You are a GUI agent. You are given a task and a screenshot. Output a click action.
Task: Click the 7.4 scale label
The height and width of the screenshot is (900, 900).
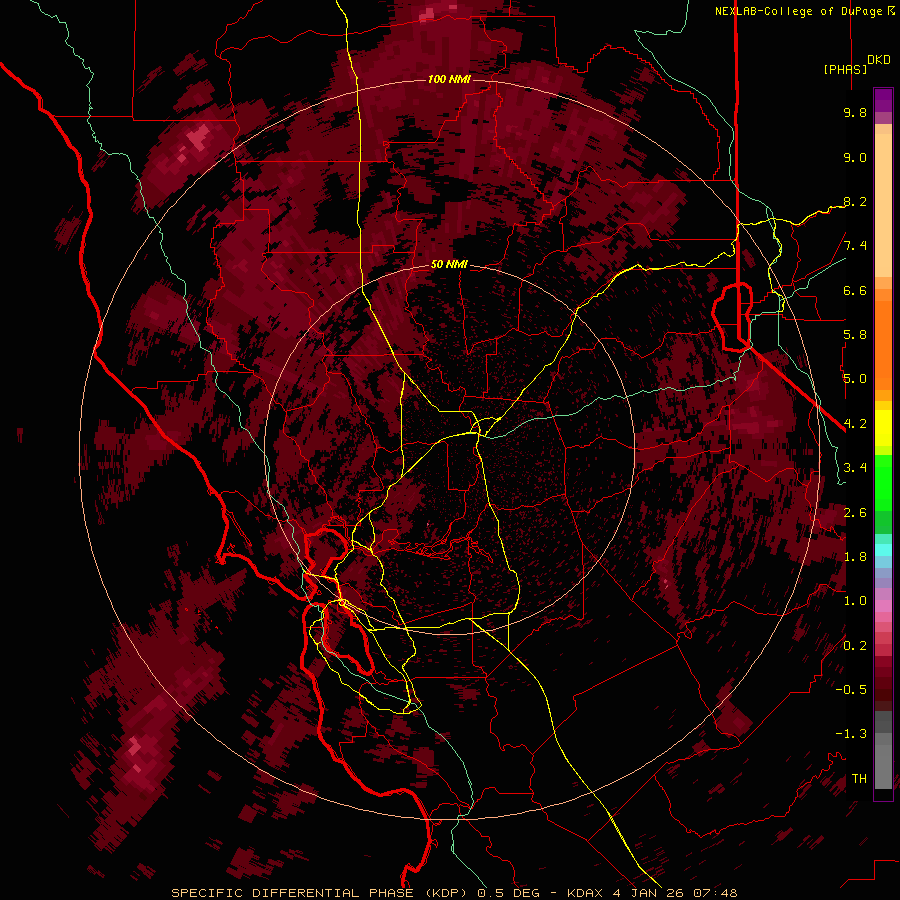[855, 246]
